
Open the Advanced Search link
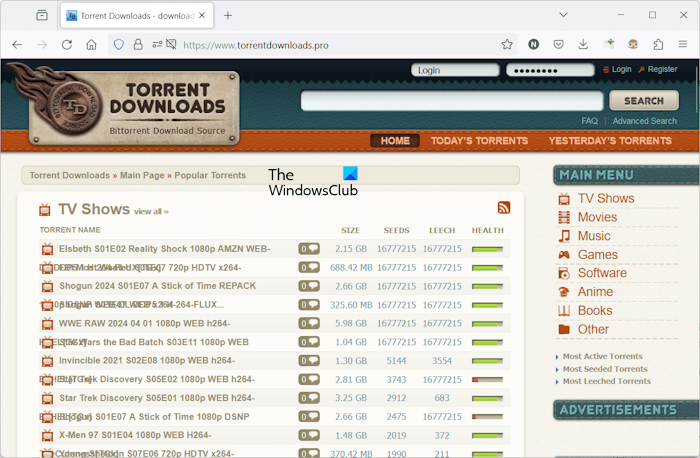(644, 121)
